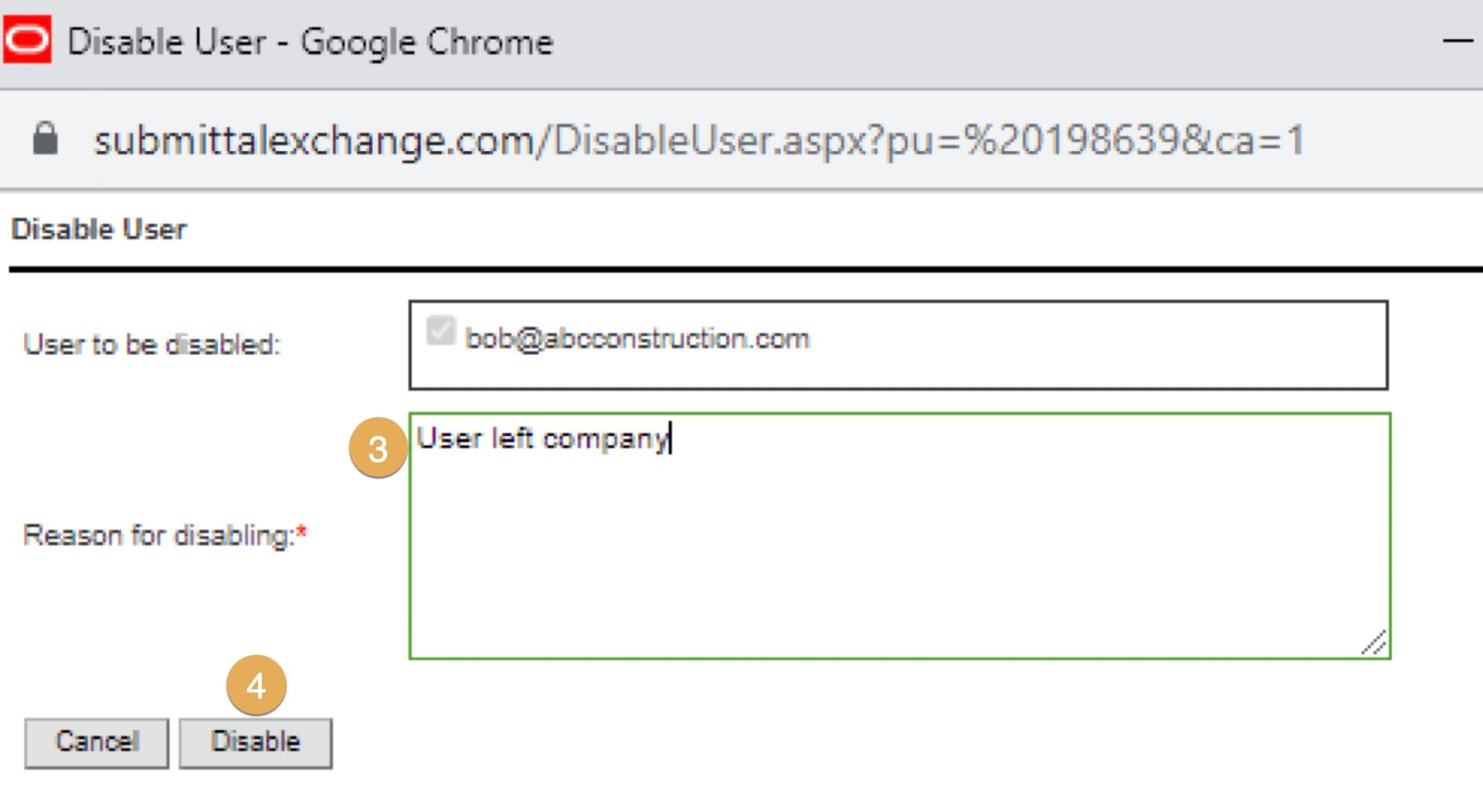Focus the Reason for disabling text area

[899, 551]
